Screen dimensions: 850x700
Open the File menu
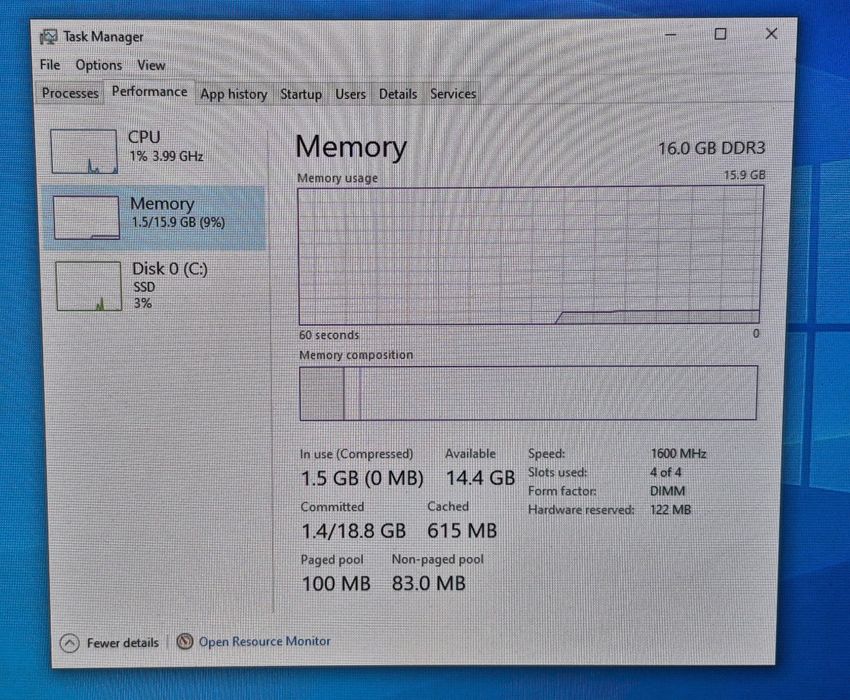tap(50, 65)
